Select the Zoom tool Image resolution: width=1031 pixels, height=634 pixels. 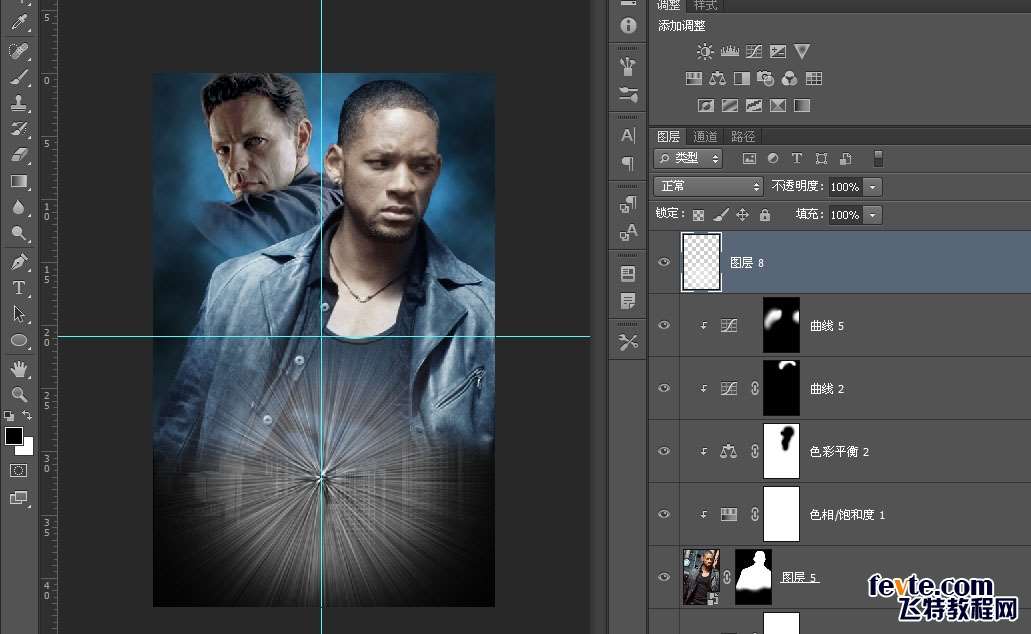click(19, 394)
